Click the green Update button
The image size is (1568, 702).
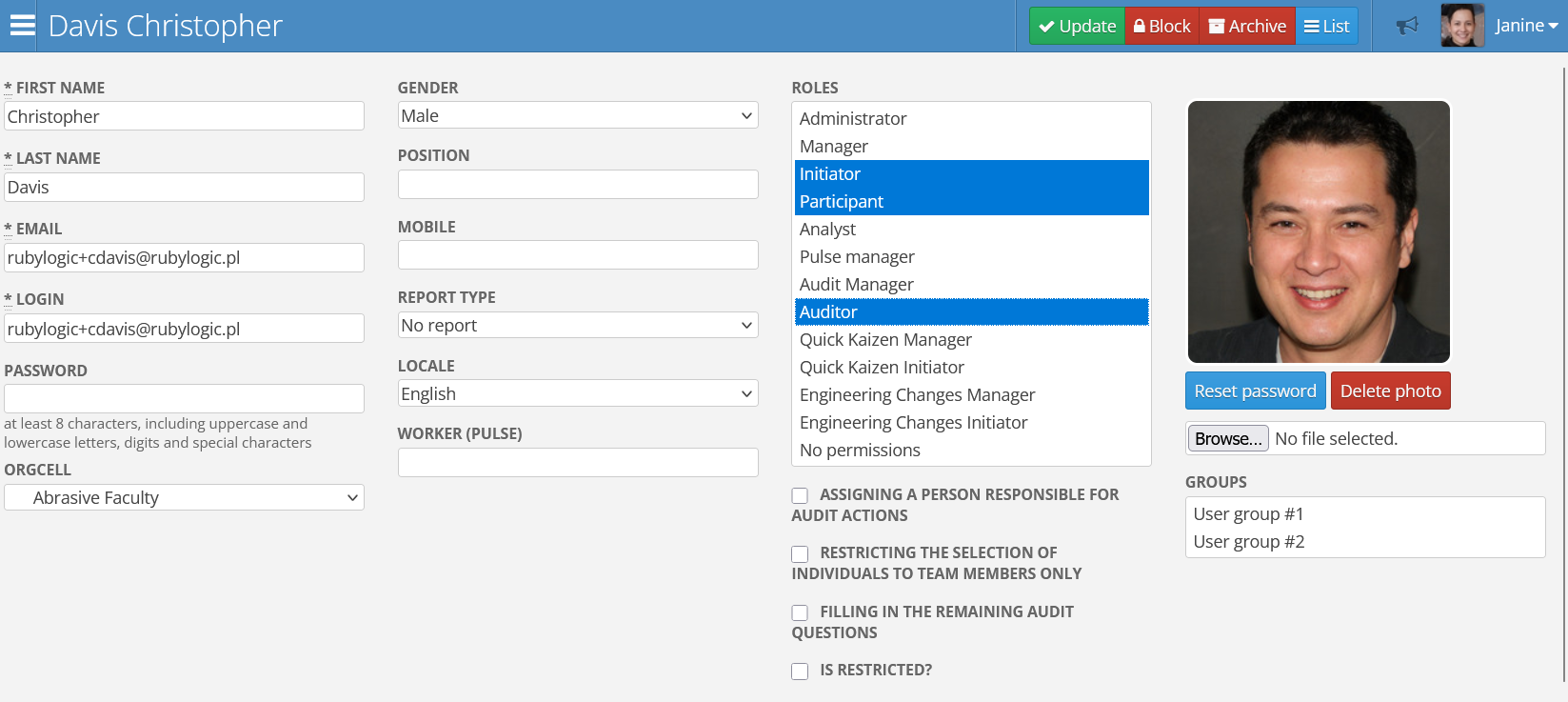[1077, 26]
